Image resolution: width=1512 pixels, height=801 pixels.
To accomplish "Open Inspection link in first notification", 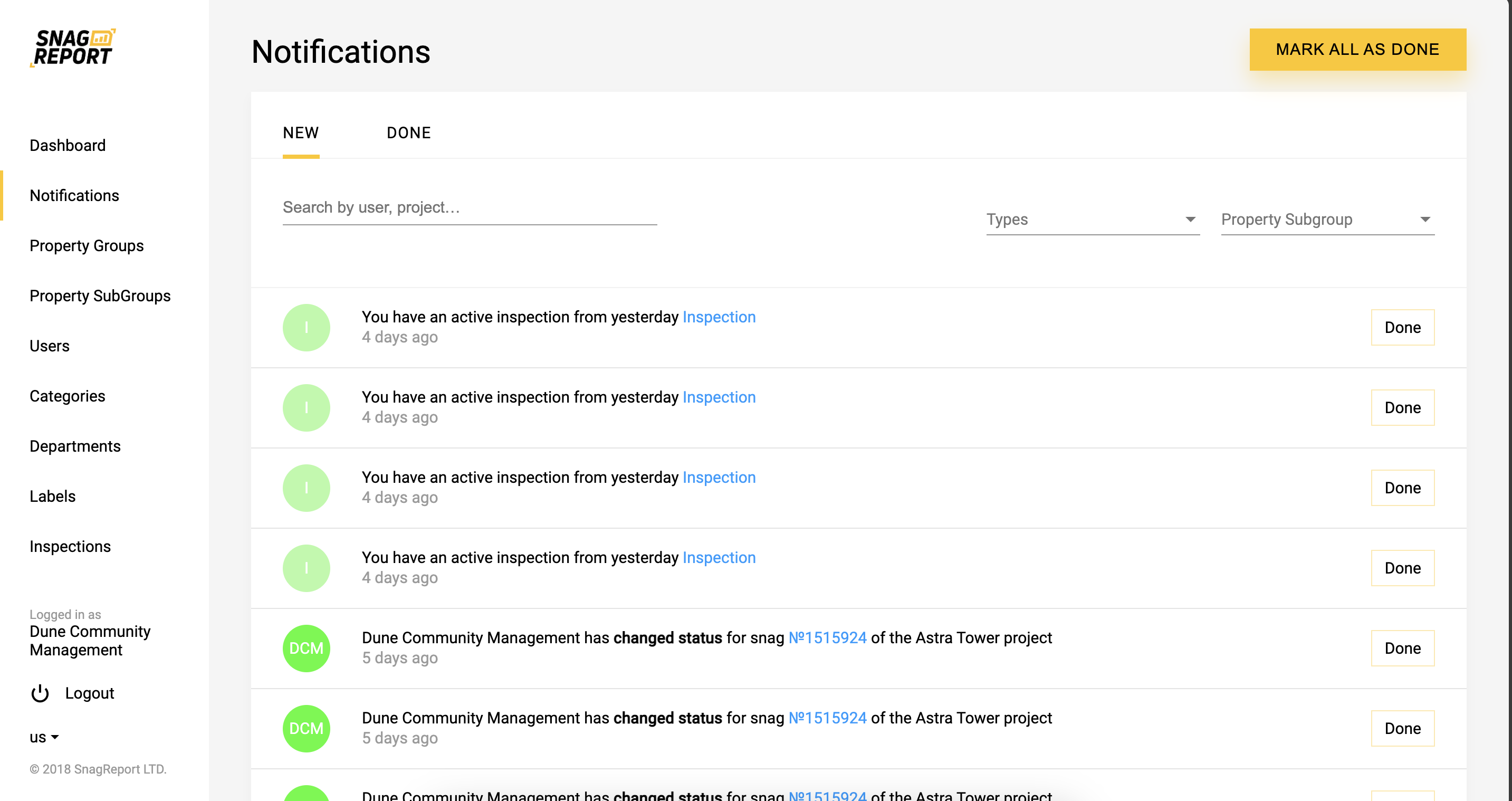I will (x=719, y=317).
